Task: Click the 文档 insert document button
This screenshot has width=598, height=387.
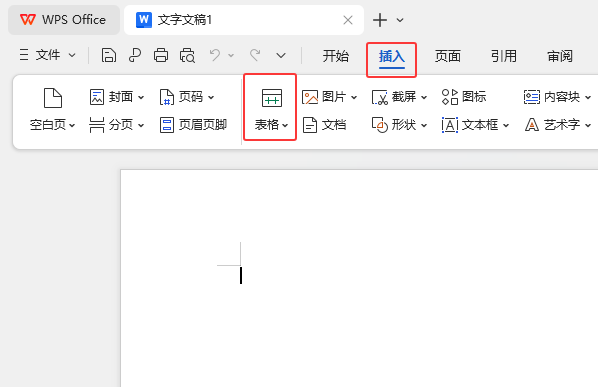Action: 325,125
